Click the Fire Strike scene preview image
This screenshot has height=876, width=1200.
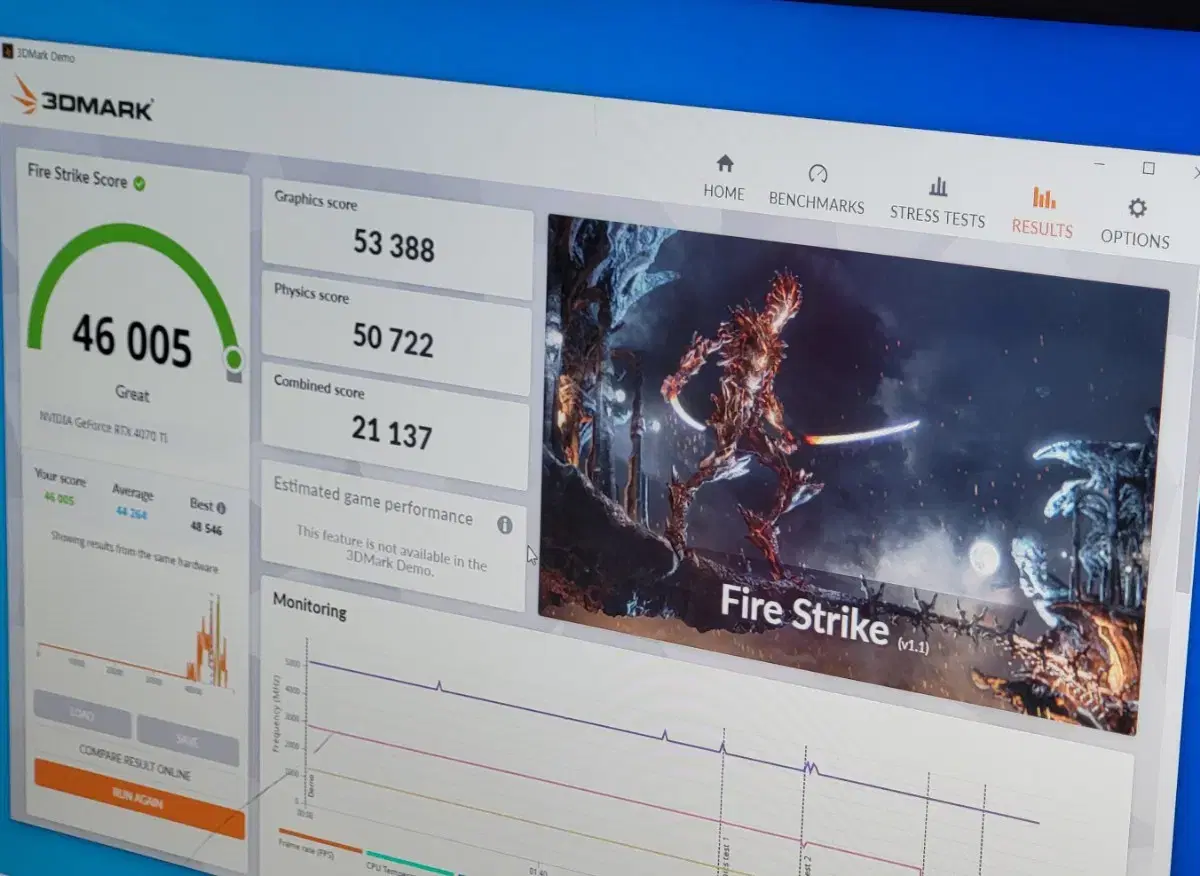pyautogui.click(x=853, y=472)
